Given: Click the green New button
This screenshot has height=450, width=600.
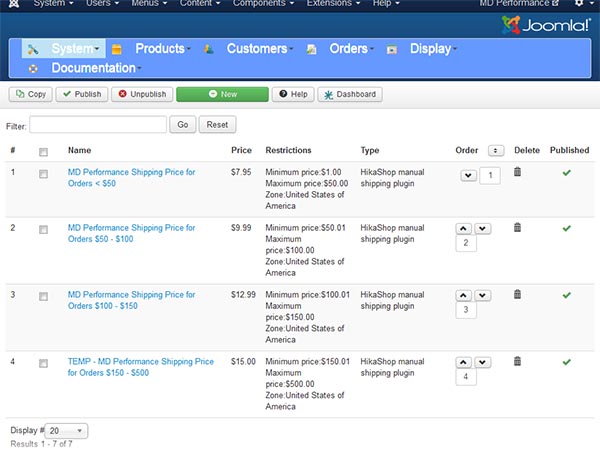Looking at the screenshot, I should (x=222, y=94).
